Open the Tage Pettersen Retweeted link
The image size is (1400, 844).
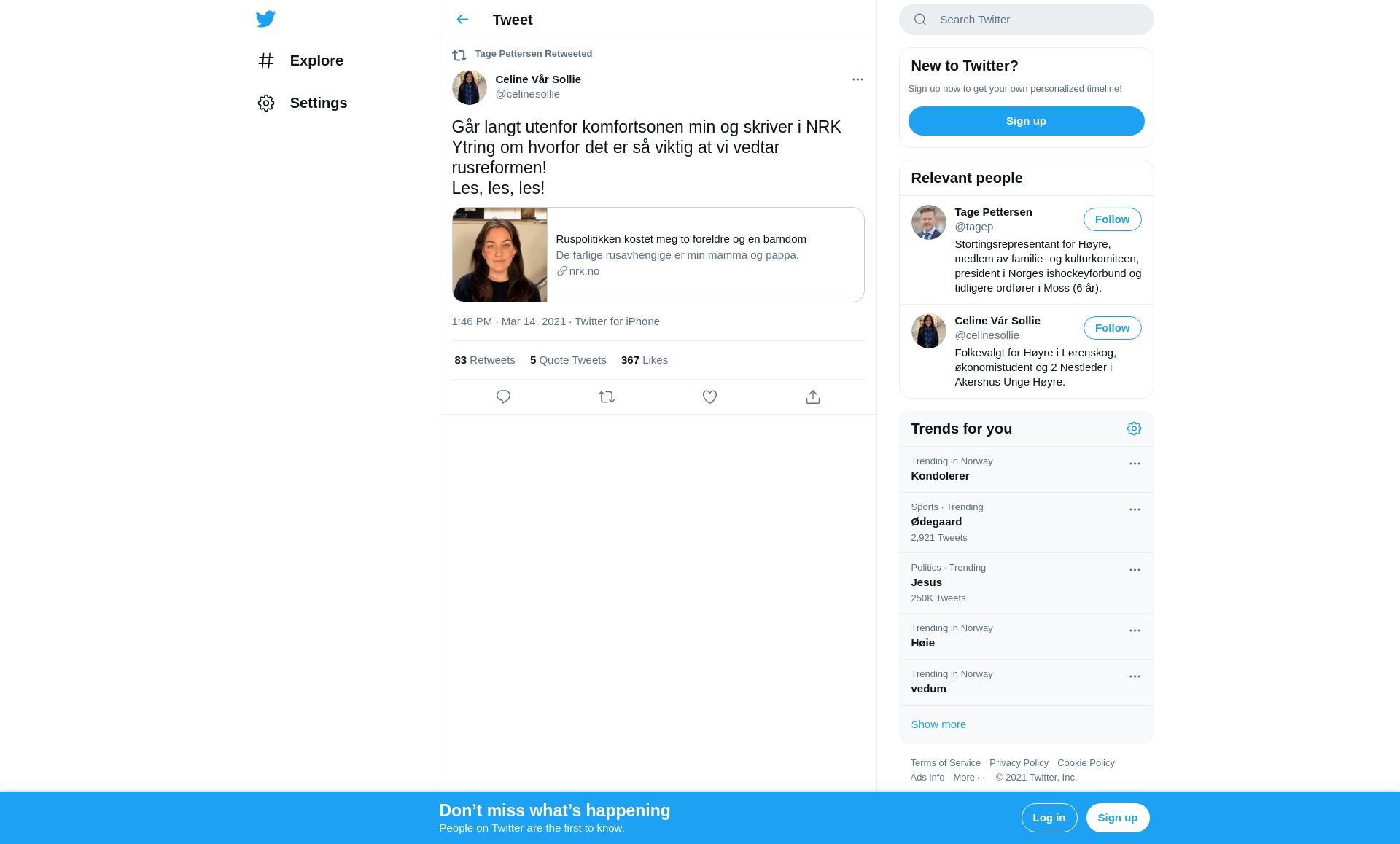click(x=533, y=54)
